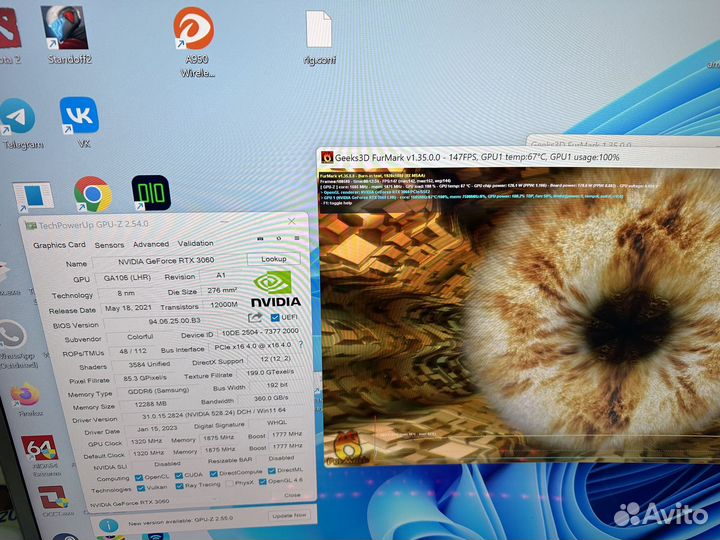Switch to the Sensors tab
The image size is (720, 540).
tap(109, 245)
